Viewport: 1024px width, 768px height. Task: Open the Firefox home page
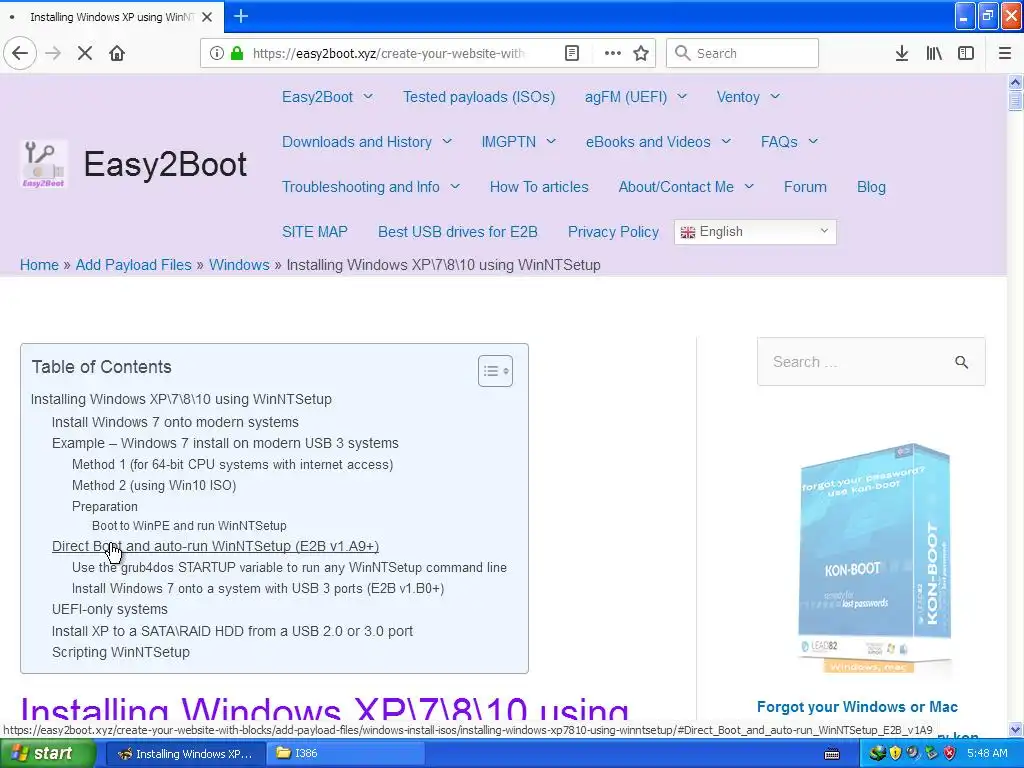pyautogui.click(x=117, y=53)
